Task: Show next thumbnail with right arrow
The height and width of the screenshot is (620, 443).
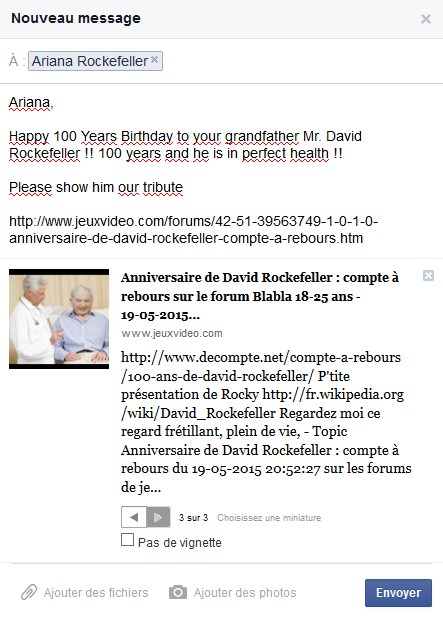Action: (158, 517)
